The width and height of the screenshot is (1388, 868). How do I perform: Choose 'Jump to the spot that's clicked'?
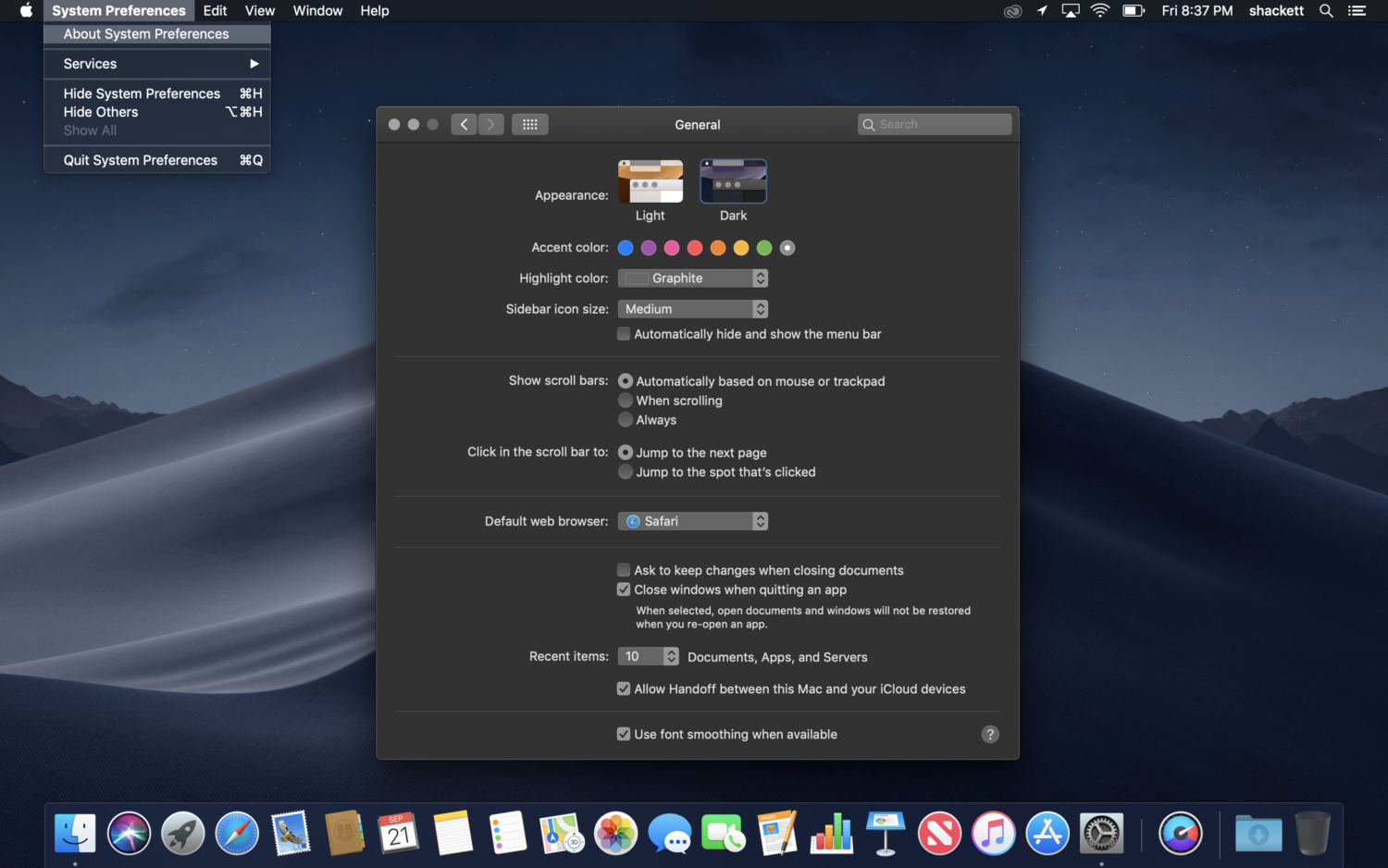626,472
